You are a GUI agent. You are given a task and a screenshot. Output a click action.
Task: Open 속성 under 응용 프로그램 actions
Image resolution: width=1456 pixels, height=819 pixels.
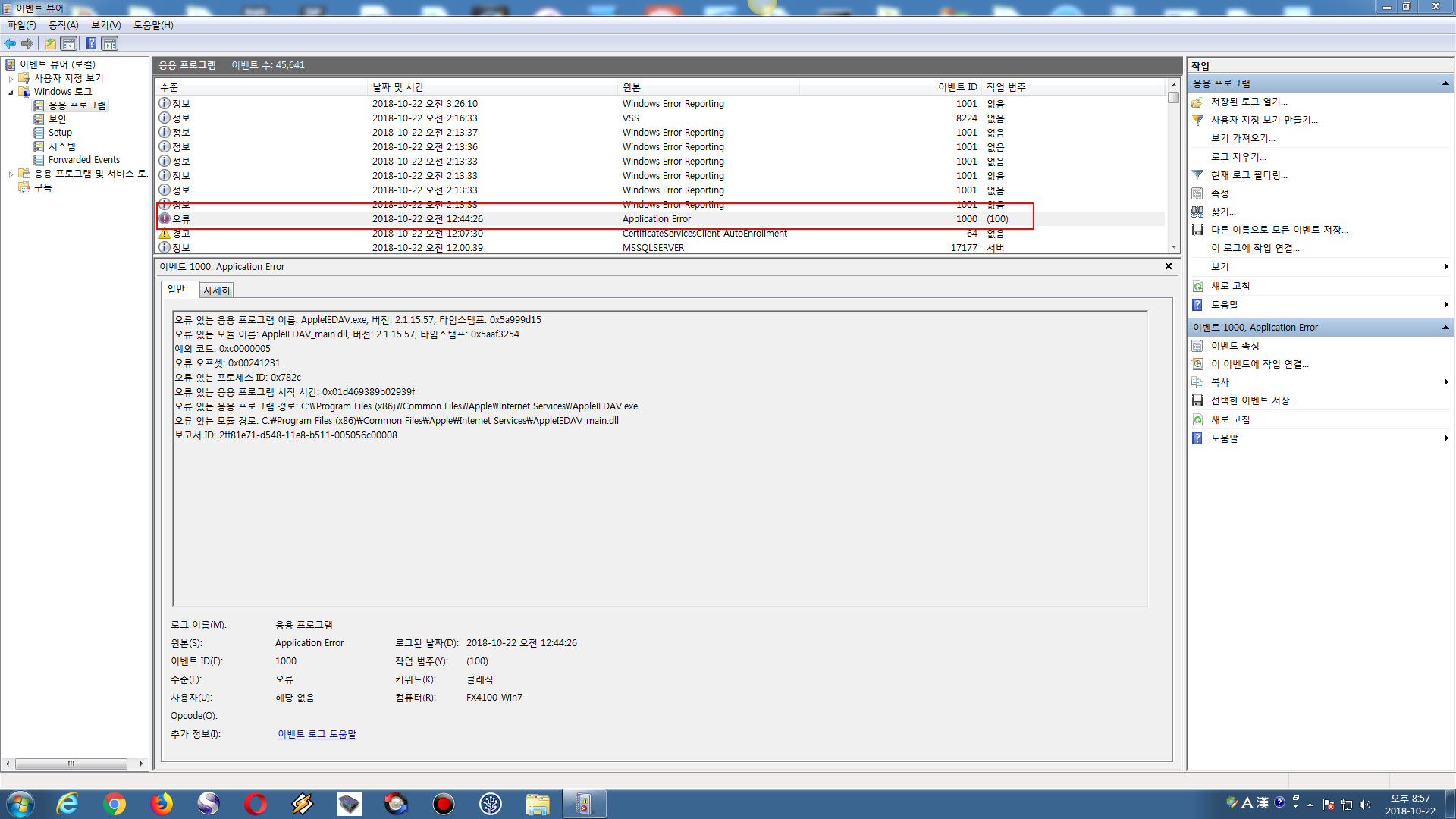click(1219, 193)
